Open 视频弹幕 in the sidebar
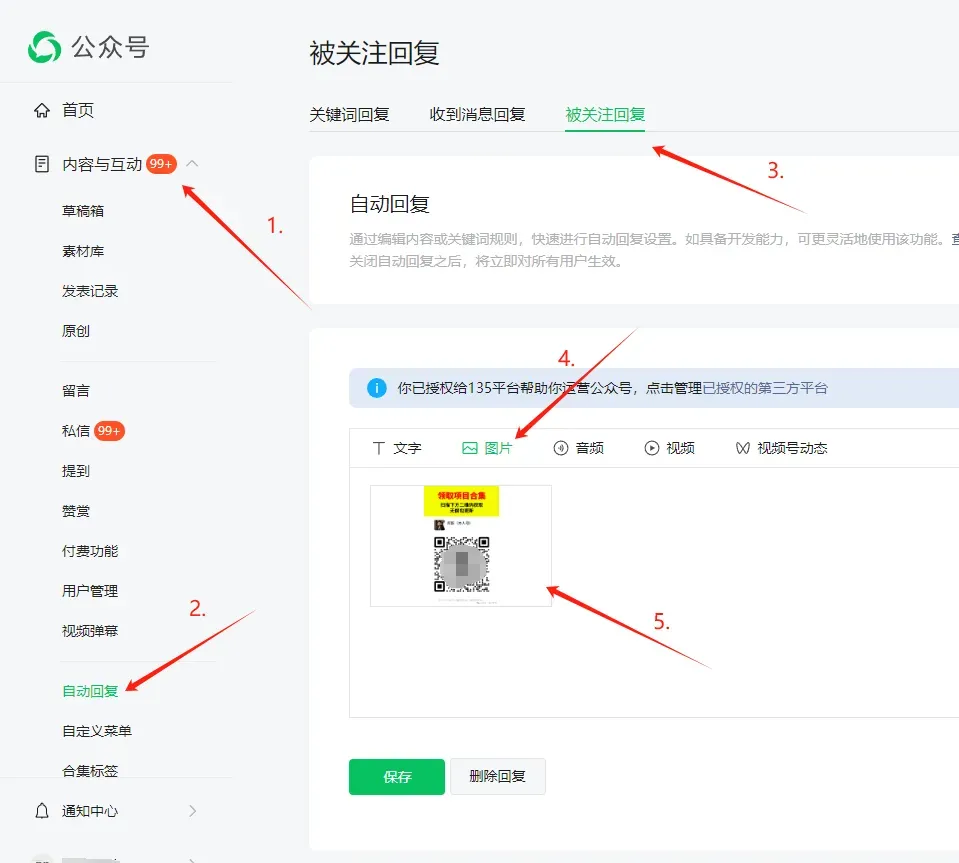 [x=90, y=631]
